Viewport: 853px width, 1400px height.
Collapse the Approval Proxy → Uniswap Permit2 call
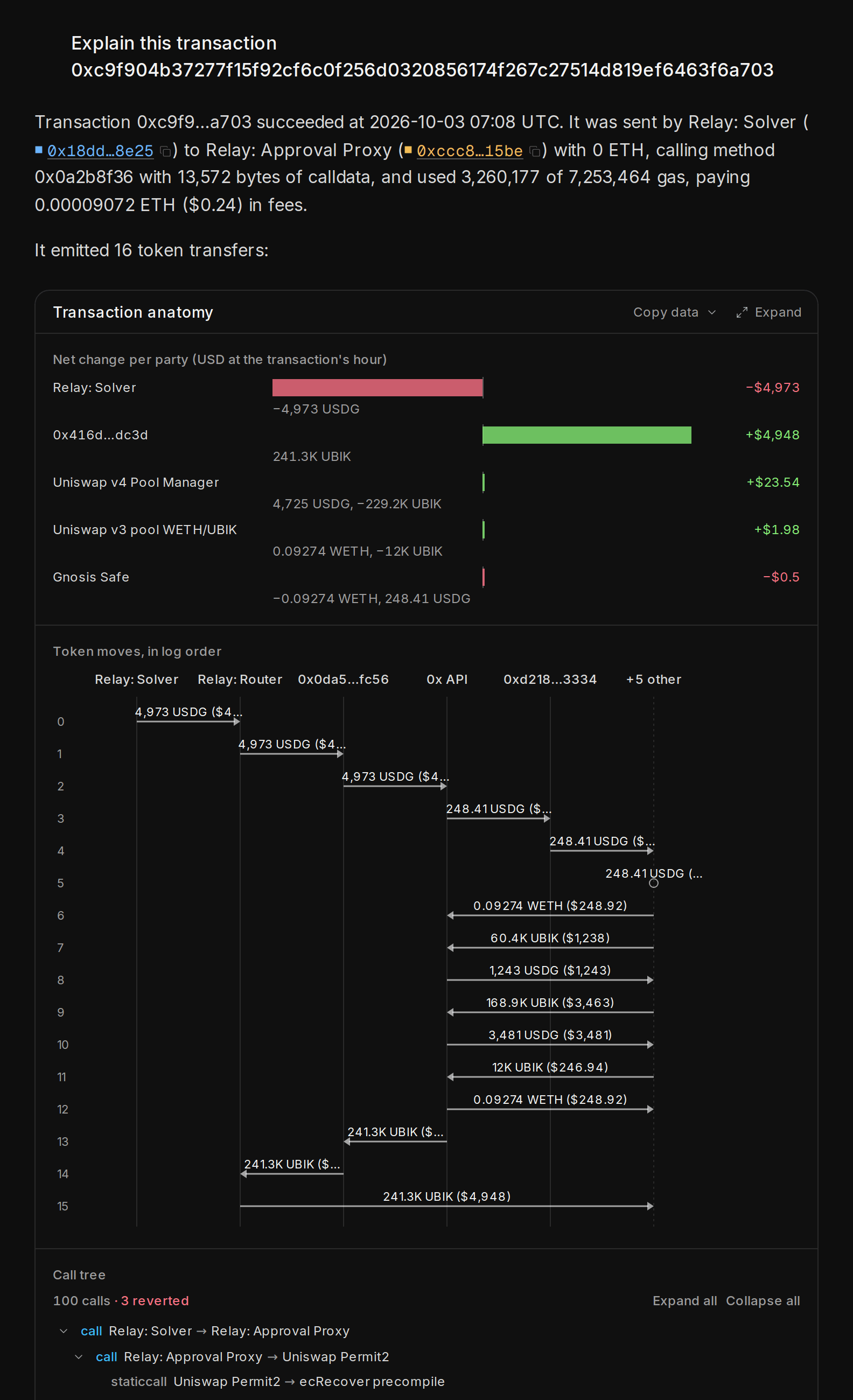pyautogui.click(x=79, y=1357)
